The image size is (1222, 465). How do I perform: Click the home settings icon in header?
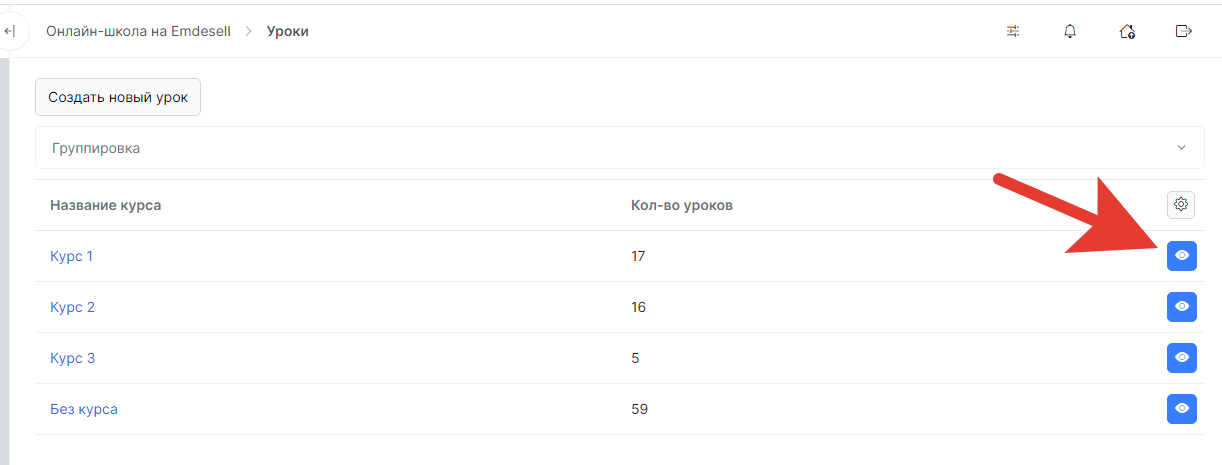[x=1127, y=31]
